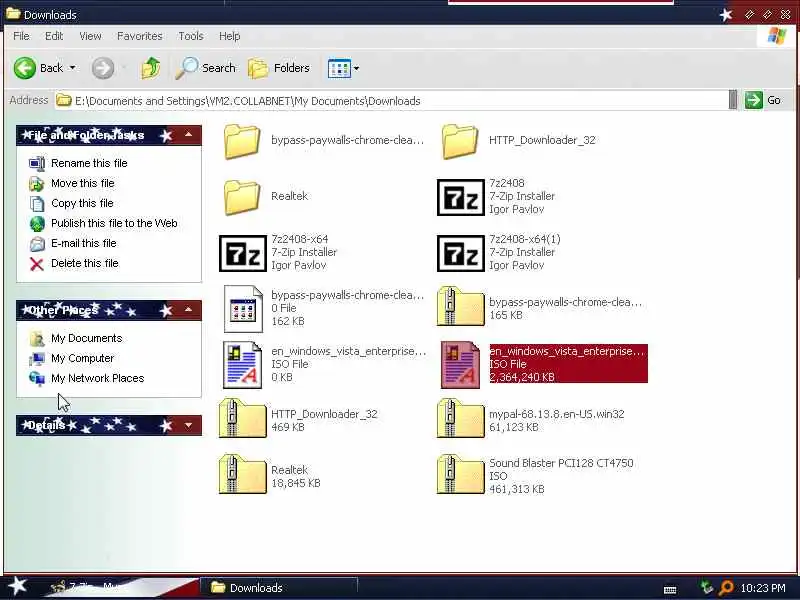Click the orange magnifier tray icon
This screenshot has width=800, height=600.
[726, 588]
